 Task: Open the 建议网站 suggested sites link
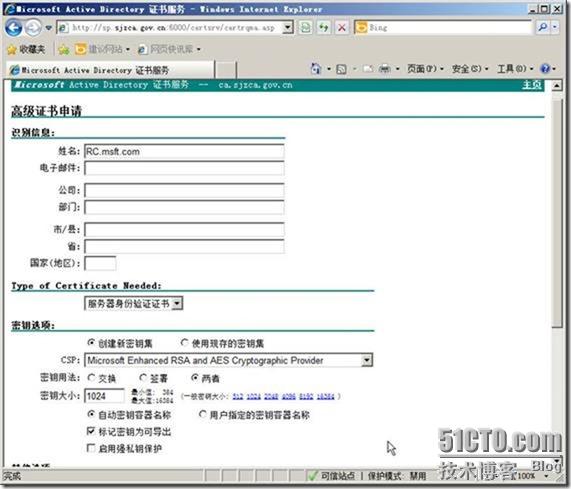[x=102, y=49]
